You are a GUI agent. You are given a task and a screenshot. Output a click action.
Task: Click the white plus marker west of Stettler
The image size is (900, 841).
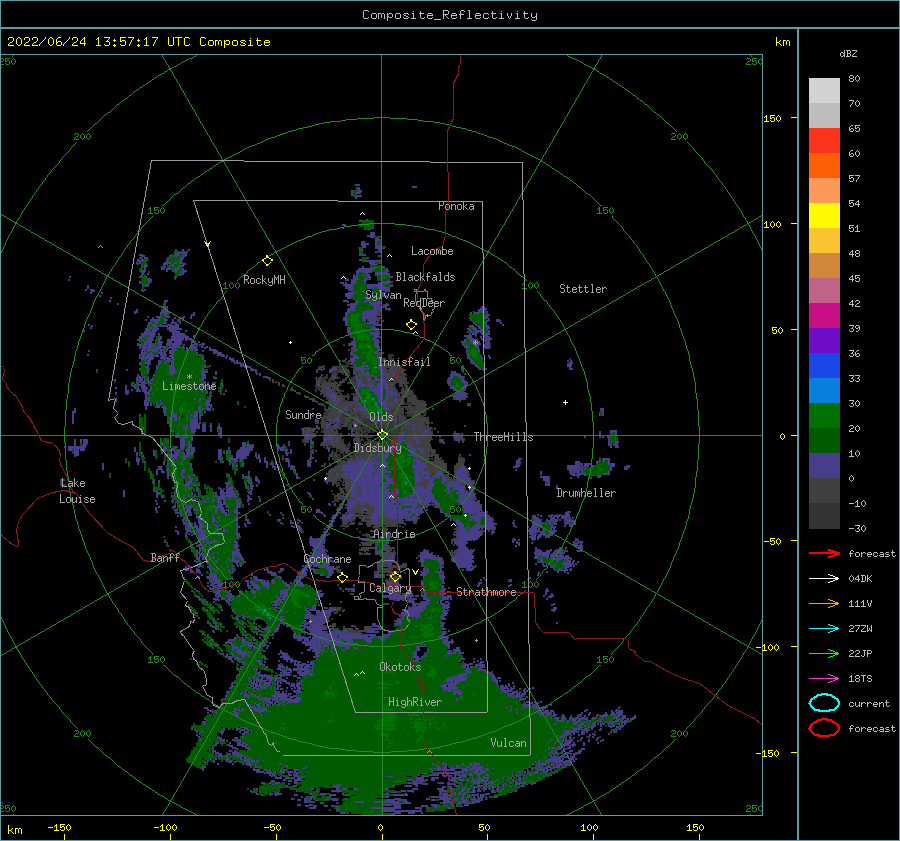click(x=565, y=402)
